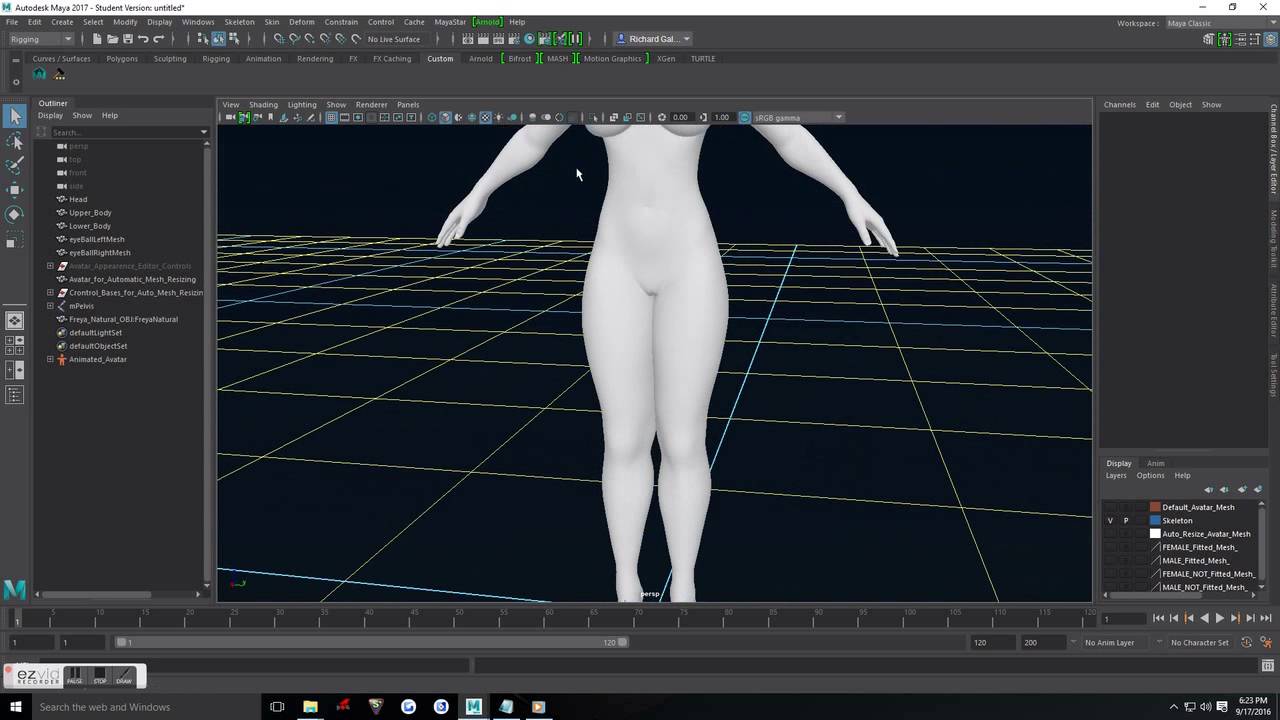Open the No Character Set dropdown
Viewport: 1280px width, 720px height.
tap(1201, 643)
